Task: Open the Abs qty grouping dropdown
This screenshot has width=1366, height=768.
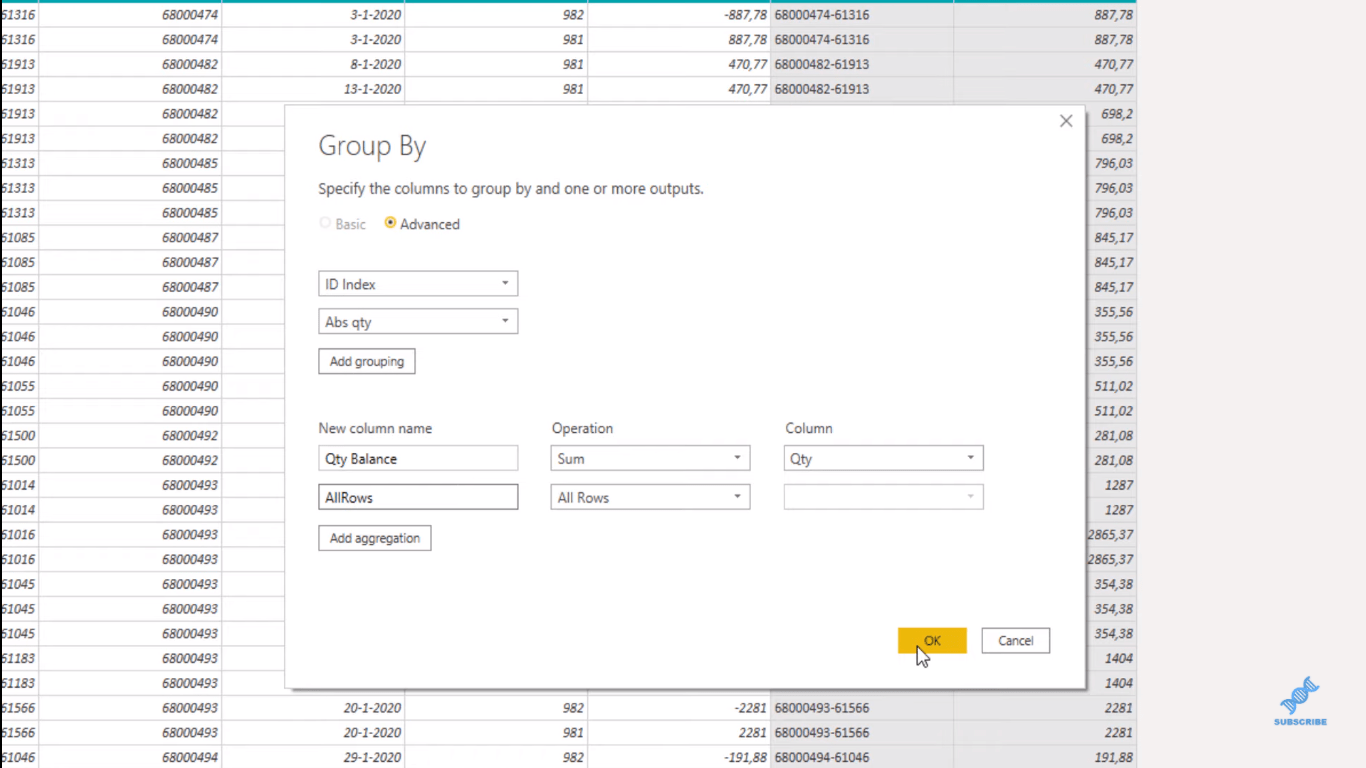Action: point(418,322)
